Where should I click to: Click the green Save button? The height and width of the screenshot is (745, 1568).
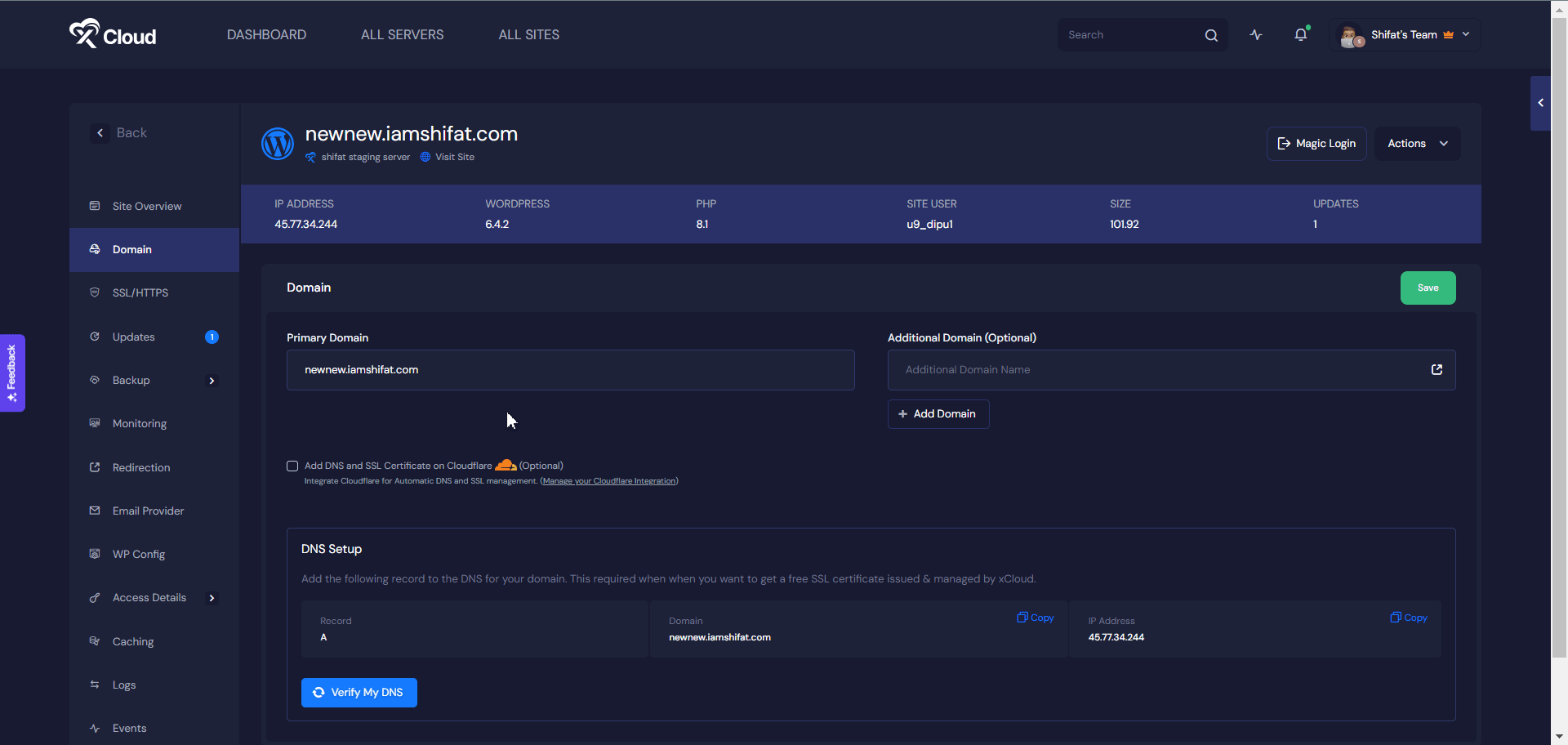click(x=1428, y=288)
